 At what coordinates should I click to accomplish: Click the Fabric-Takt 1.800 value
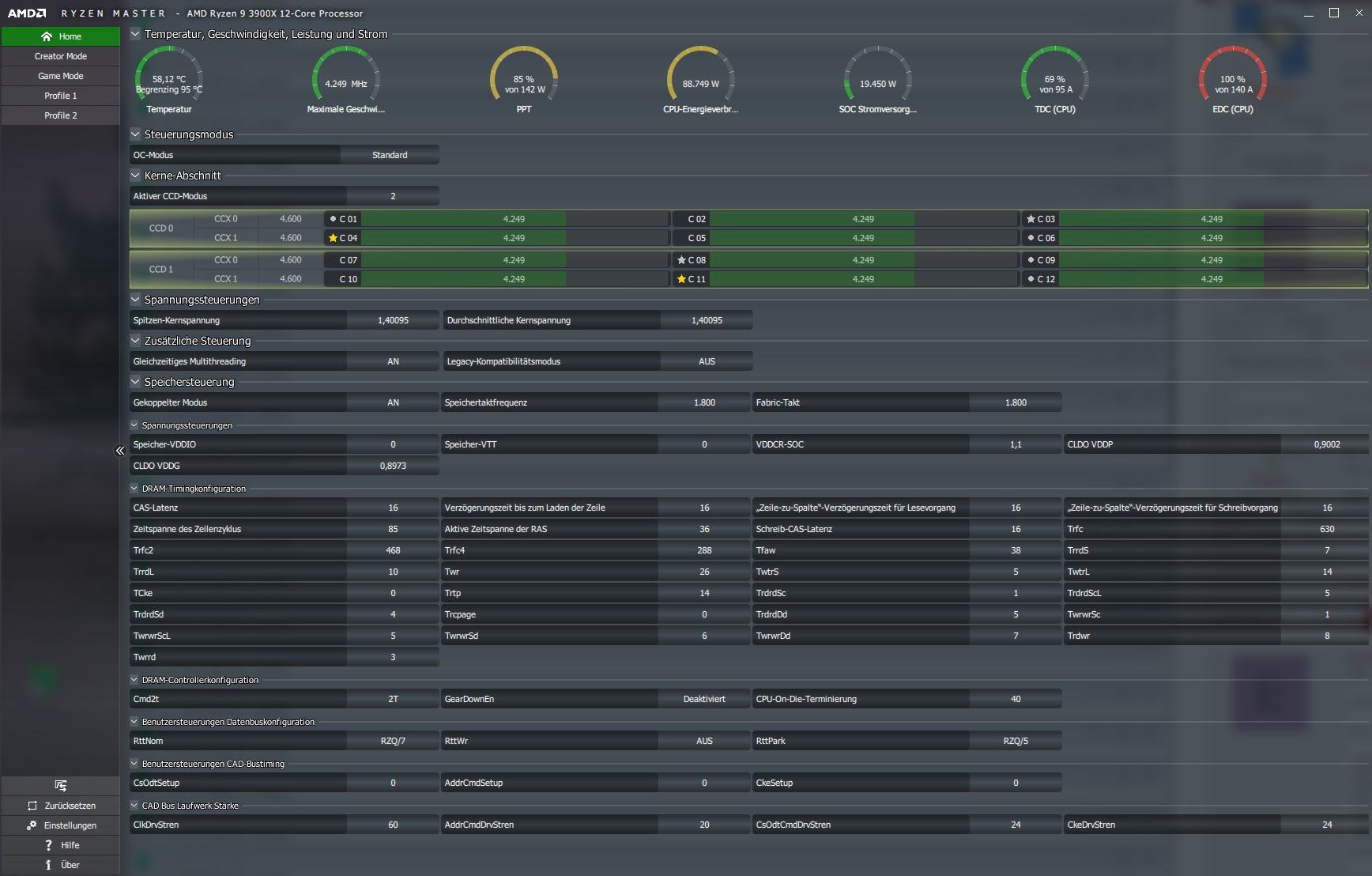pyautogui.click(x=1016, y=402)
